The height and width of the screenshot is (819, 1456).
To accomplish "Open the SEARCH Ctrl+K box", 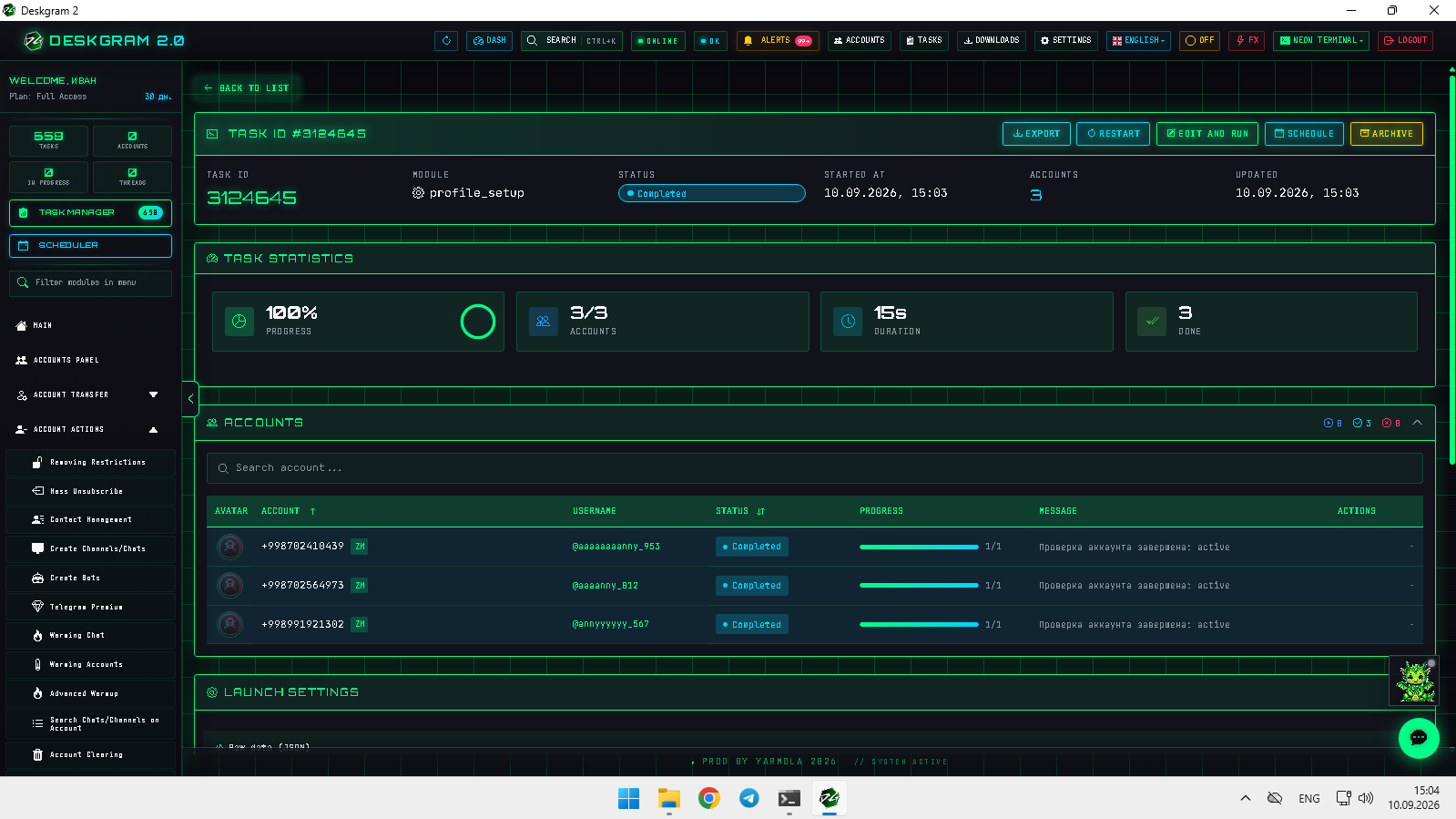I will click(x=572, y=41).
